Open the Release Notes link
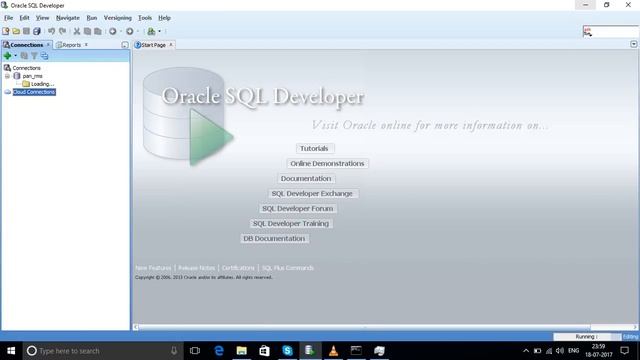 click(x=197, y=268)
